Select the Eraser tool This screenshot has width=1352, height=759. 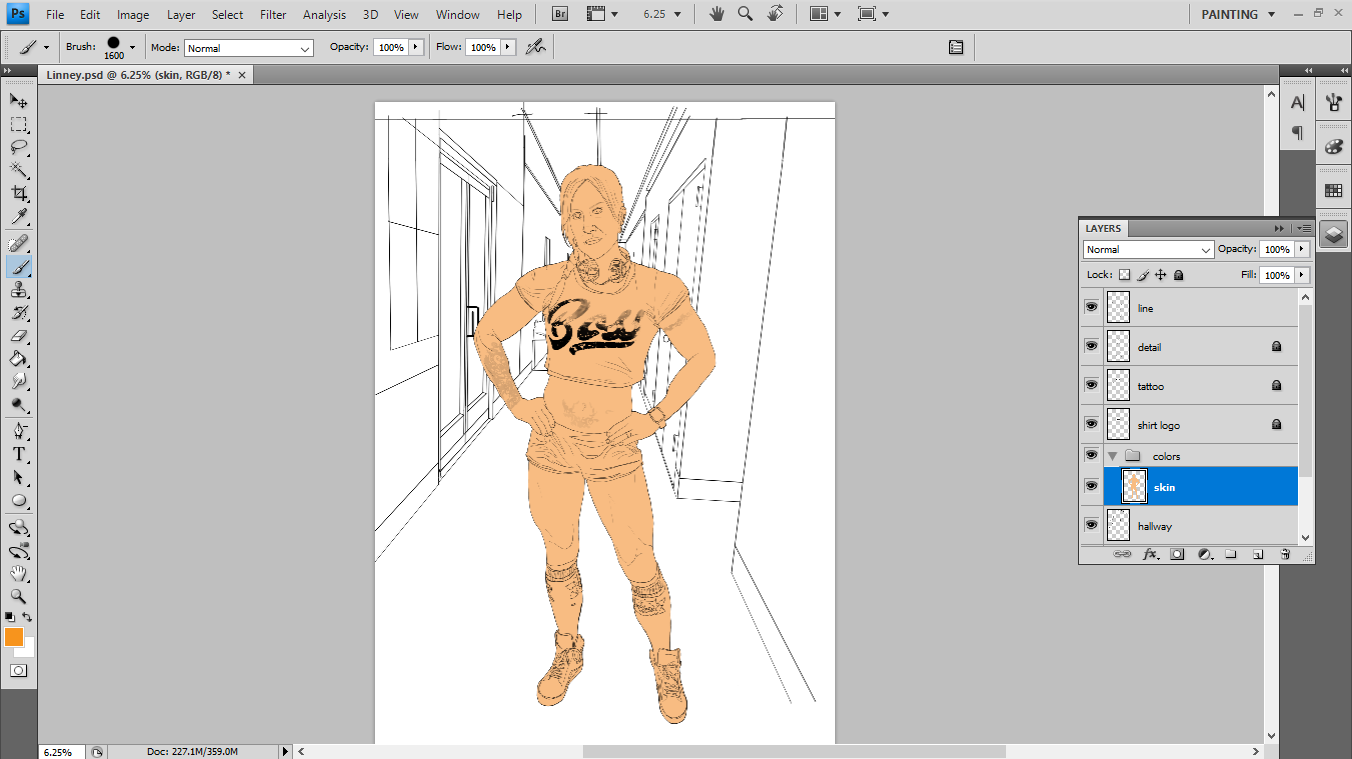pos(18,337)
